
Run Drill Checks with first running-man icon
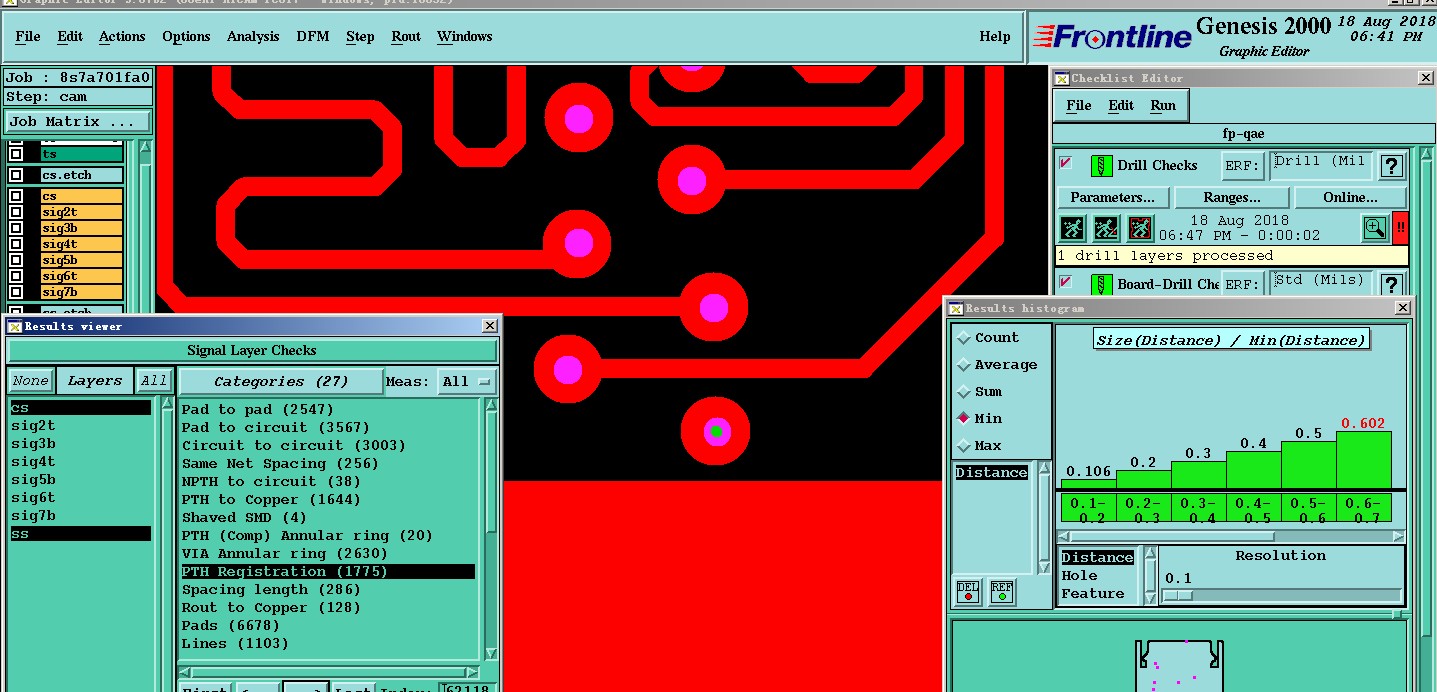click(1072, 228)
